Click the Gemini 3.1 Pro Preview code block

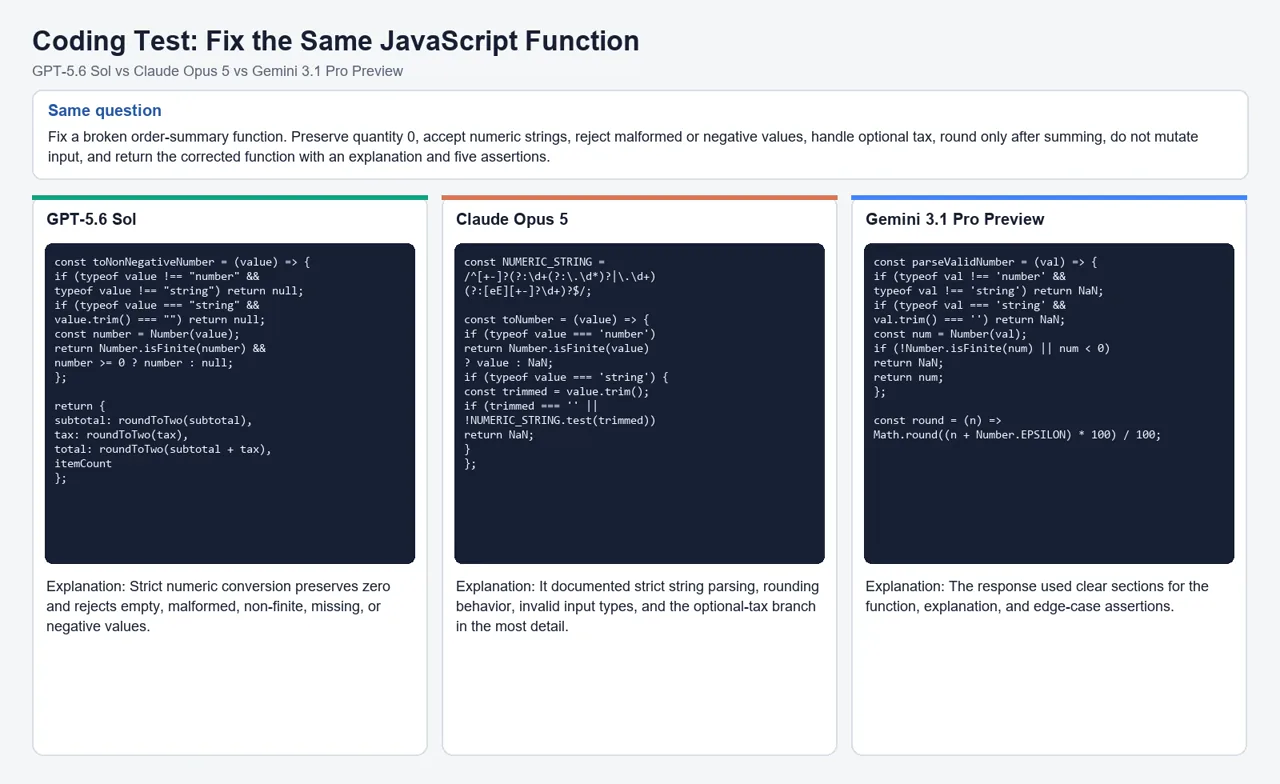[1049, 403]
